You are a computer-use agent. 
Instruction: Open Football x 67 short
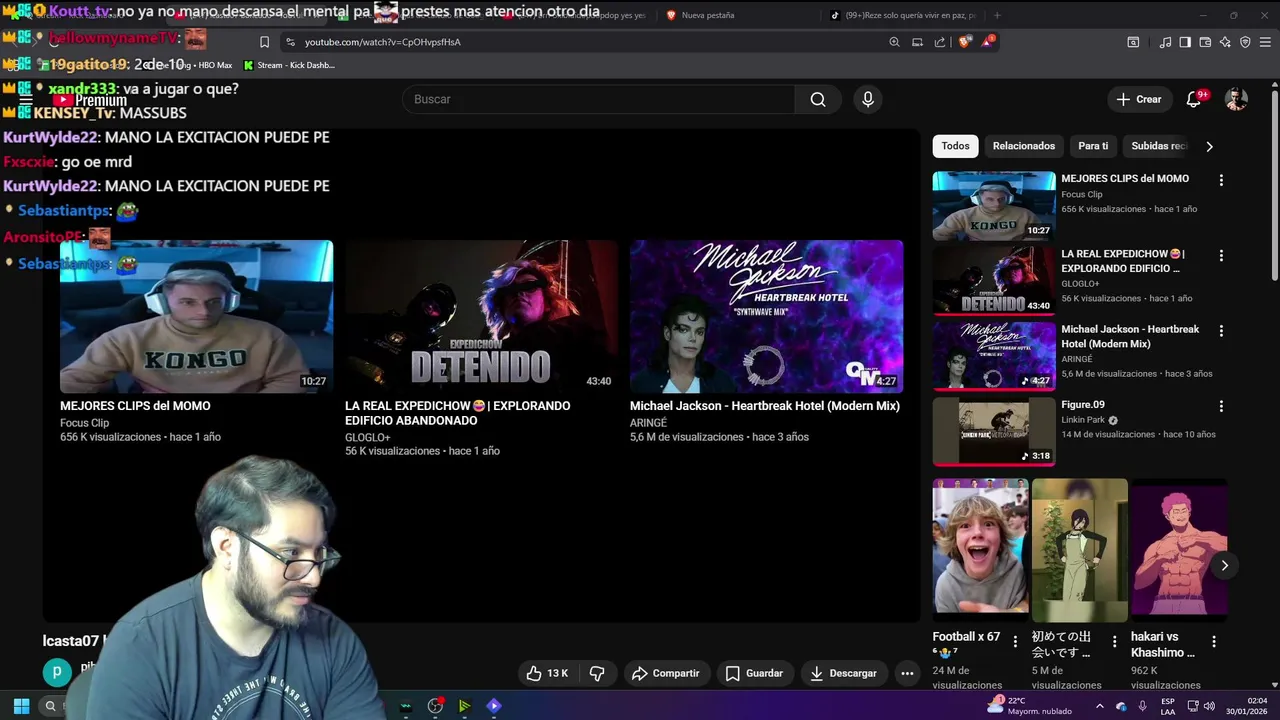coord(980,545)
